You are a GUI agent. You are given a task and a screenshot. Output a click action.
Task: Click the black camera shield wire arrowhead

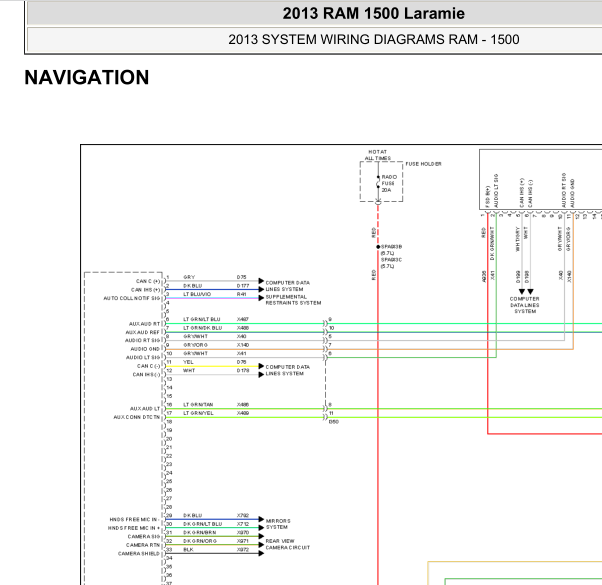click(261, 554)
